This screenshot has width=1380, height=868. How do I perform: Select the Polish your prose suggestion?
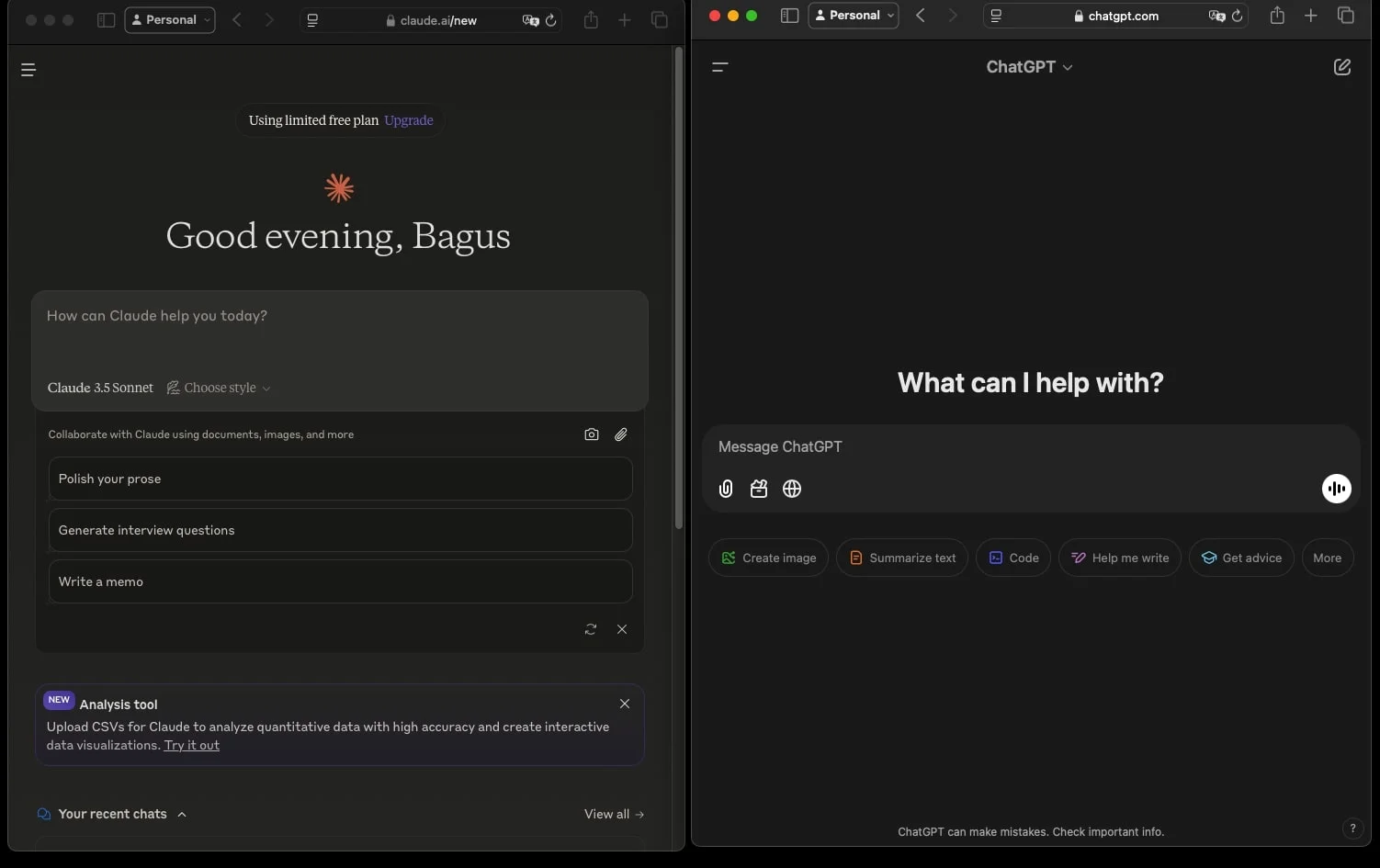pyautogui.click(x=340, y=479)
